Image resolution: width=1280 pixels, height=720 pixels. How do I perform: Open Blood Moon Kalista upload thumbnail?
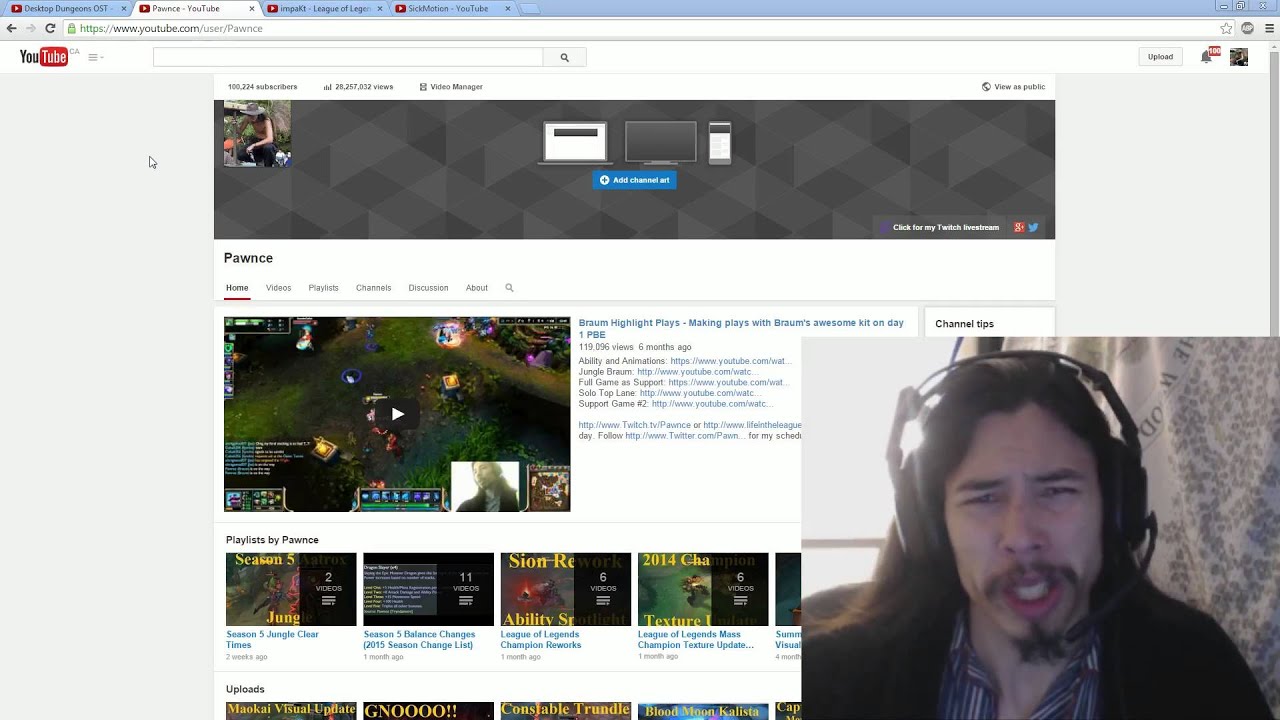coord(703,711)
